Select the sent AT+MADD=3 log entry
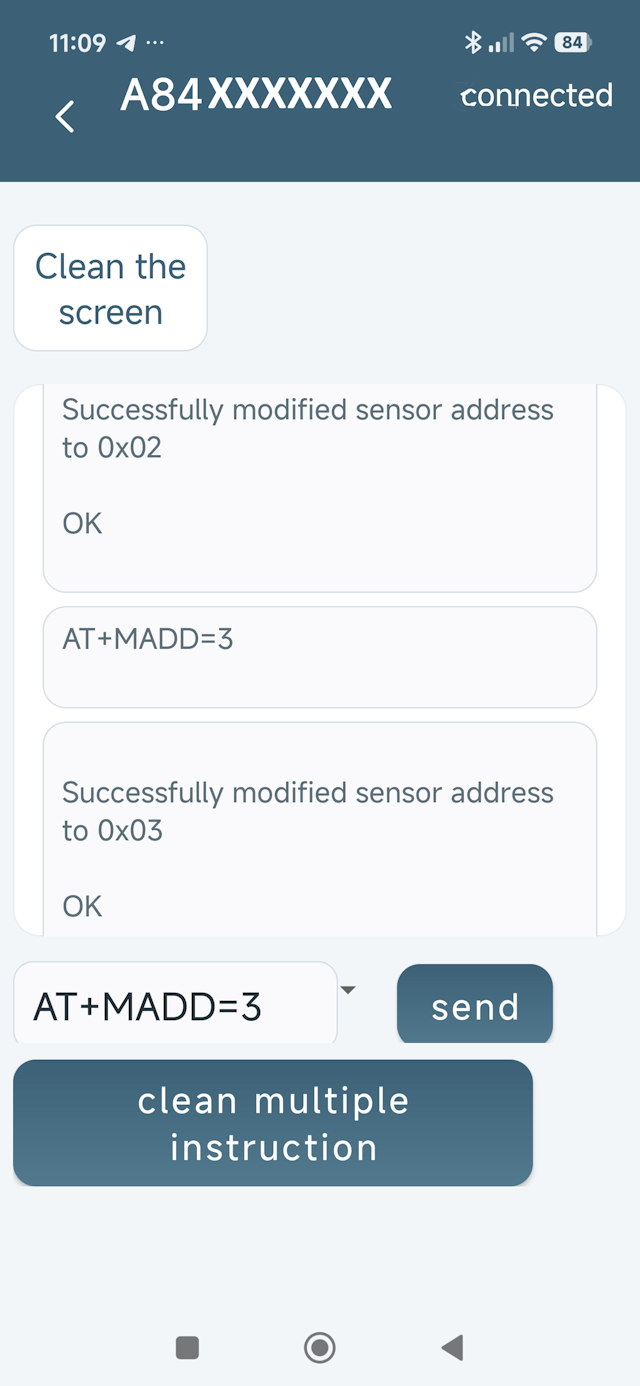Screen dimensions: 640x1386 [320, 656]
